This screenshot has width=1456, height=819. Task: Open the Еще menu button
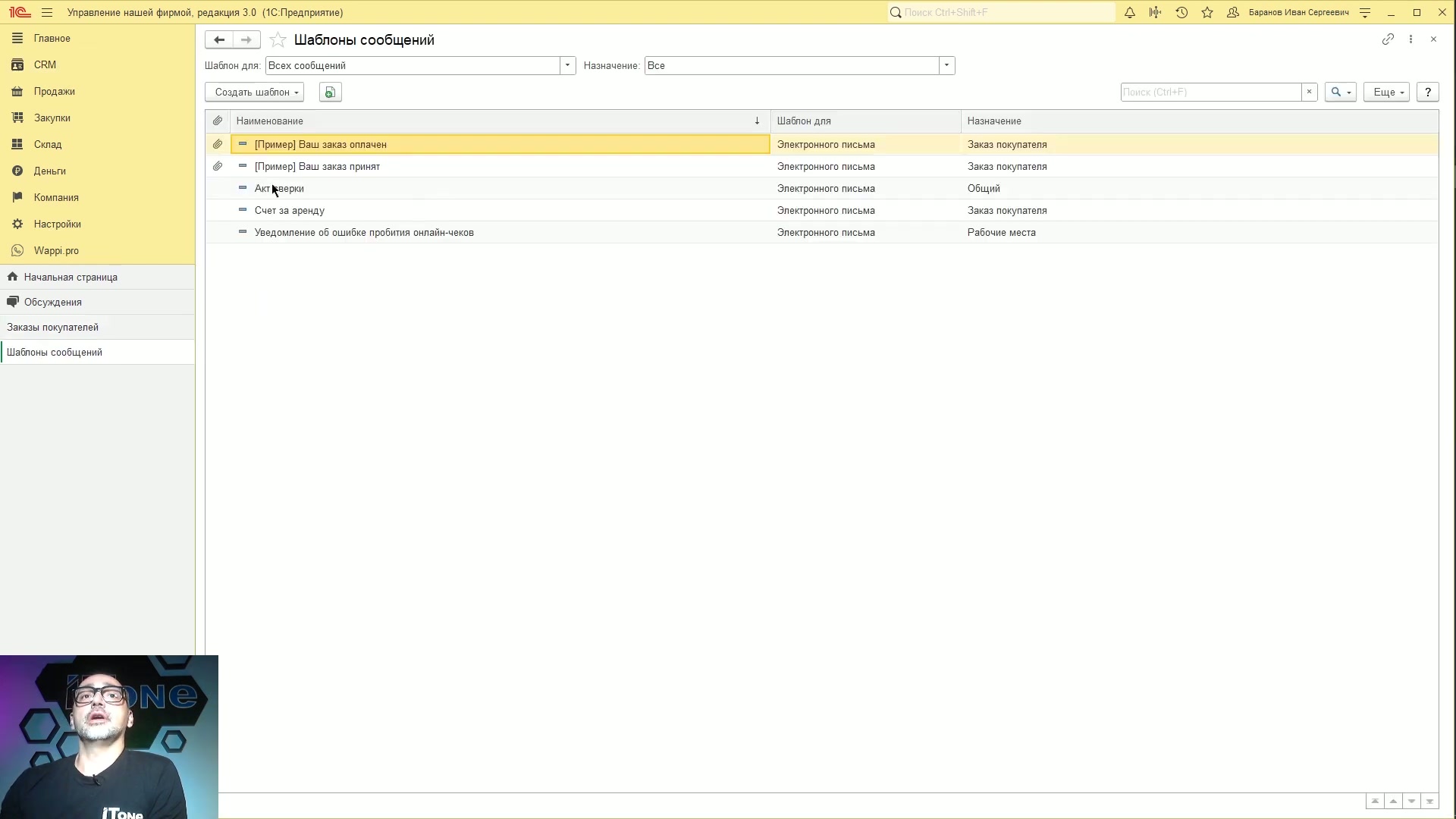coord(1386,93)
